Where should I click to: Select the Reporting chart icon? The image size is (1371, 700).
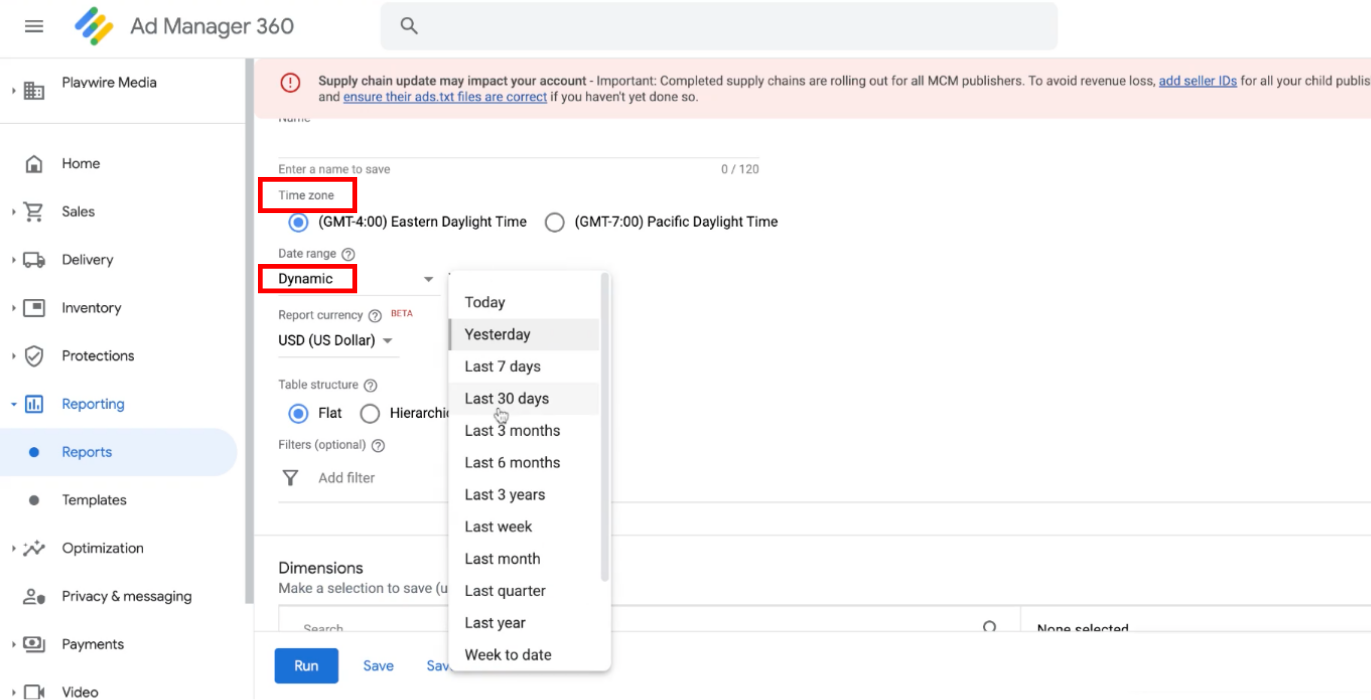pyautogui.click(x=36, y=404)
